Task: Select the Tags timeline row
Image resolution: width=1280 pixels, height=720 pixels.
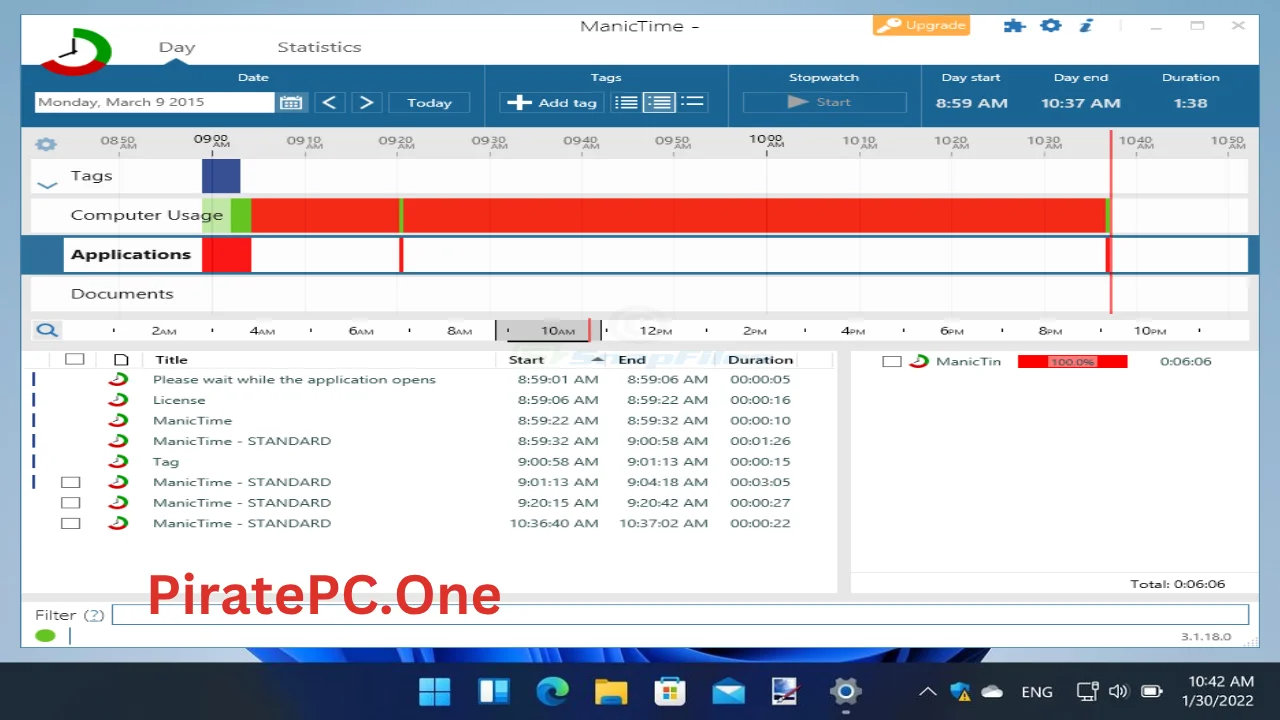Action: (x=639, y=176)
